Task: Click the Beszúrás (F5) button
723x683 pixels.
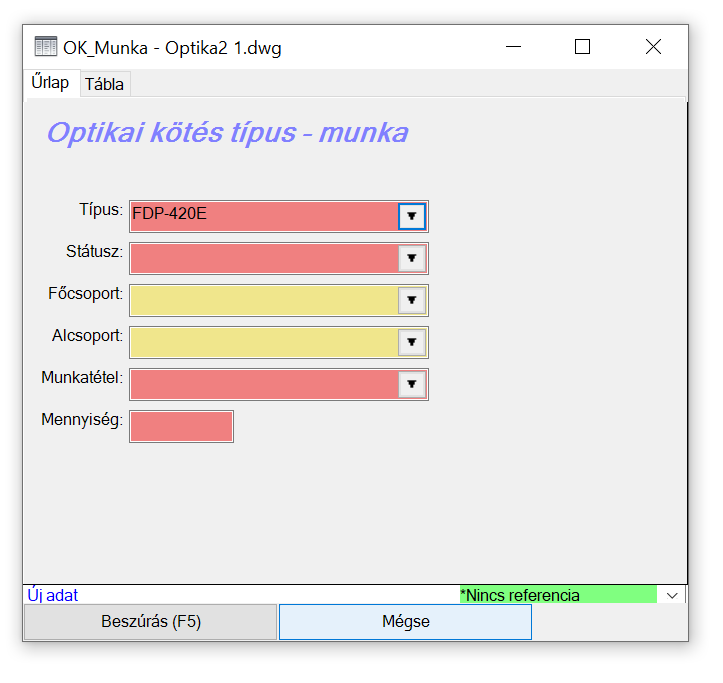Action: click(x=151, y=622)
